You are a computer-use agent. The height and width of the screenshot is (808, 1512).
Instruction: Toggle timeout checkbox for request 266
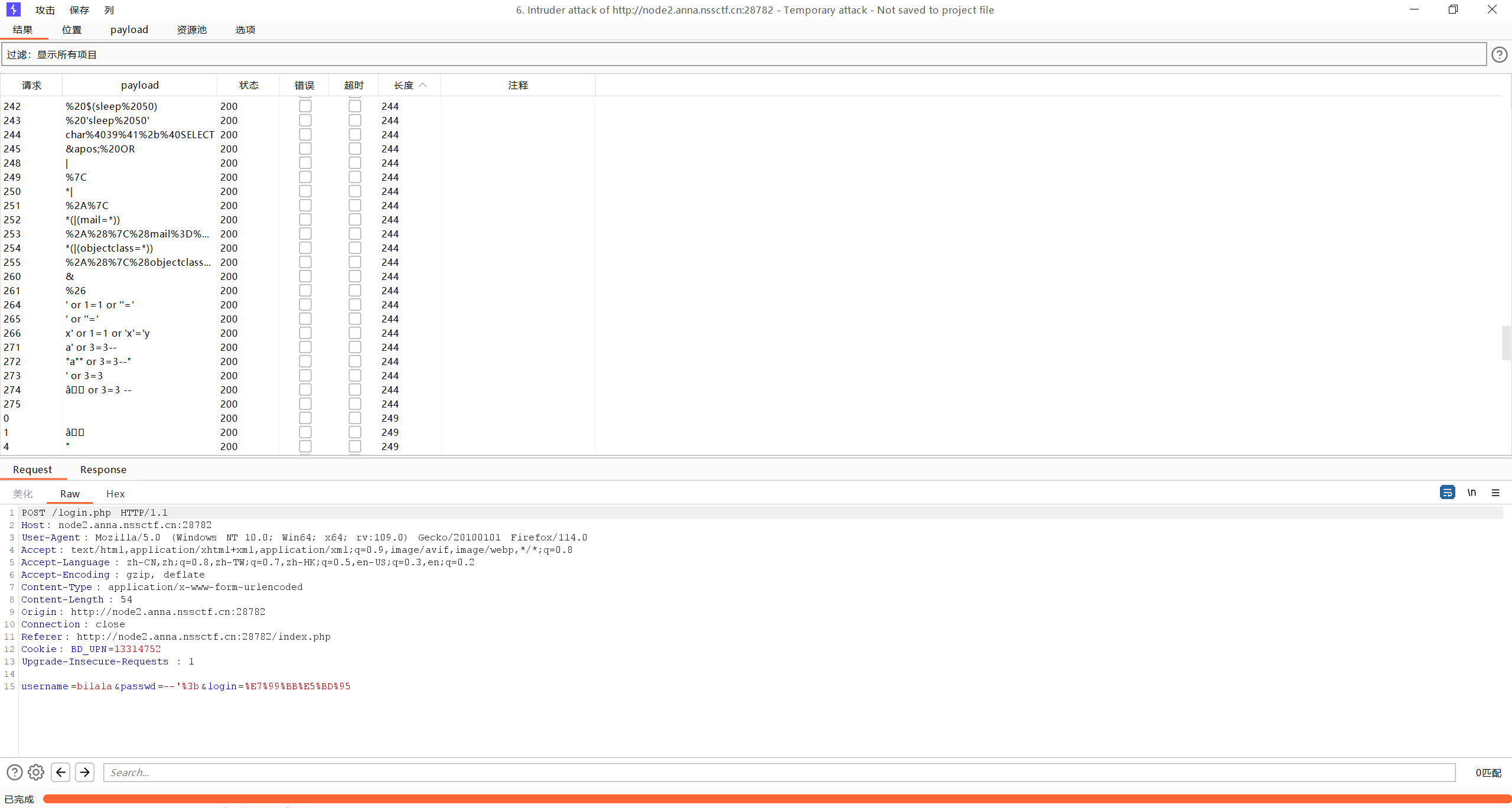coord(354,333)
